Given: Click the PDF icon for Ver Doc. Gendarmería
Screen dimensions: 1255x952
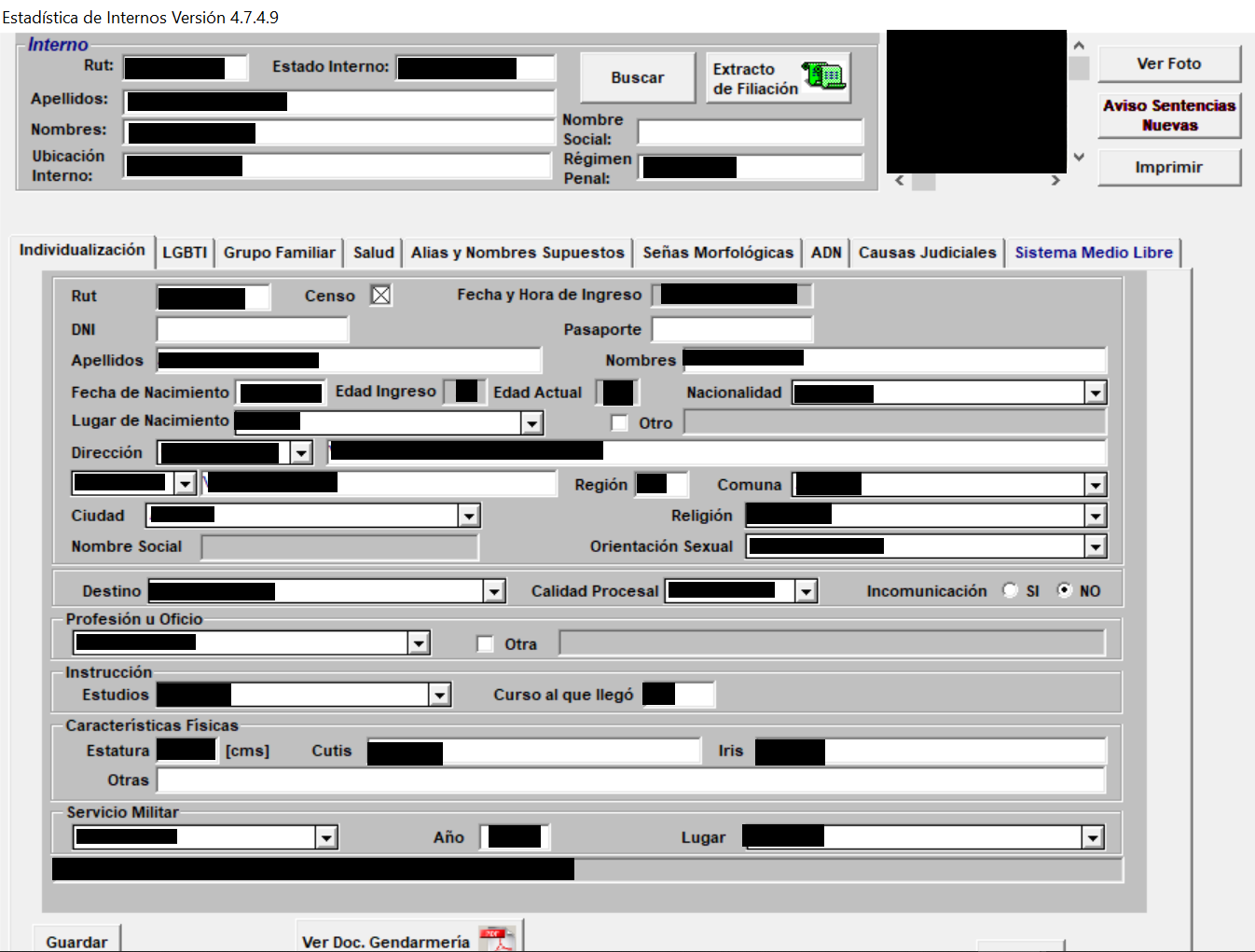Looking at the screenshot, I should click(496, 938).
